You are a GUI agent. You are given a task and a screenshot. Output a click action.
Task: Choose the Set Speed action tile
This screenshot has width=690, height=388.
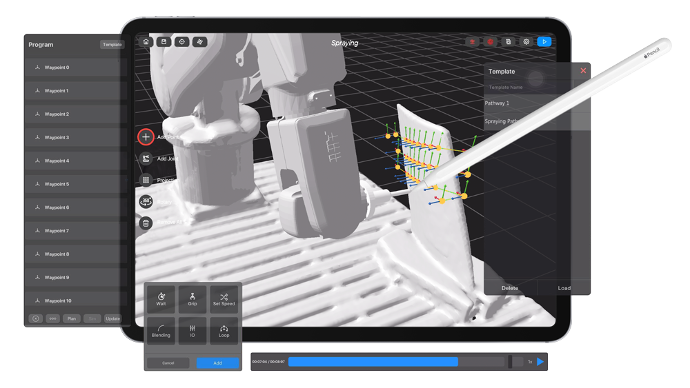224,299
